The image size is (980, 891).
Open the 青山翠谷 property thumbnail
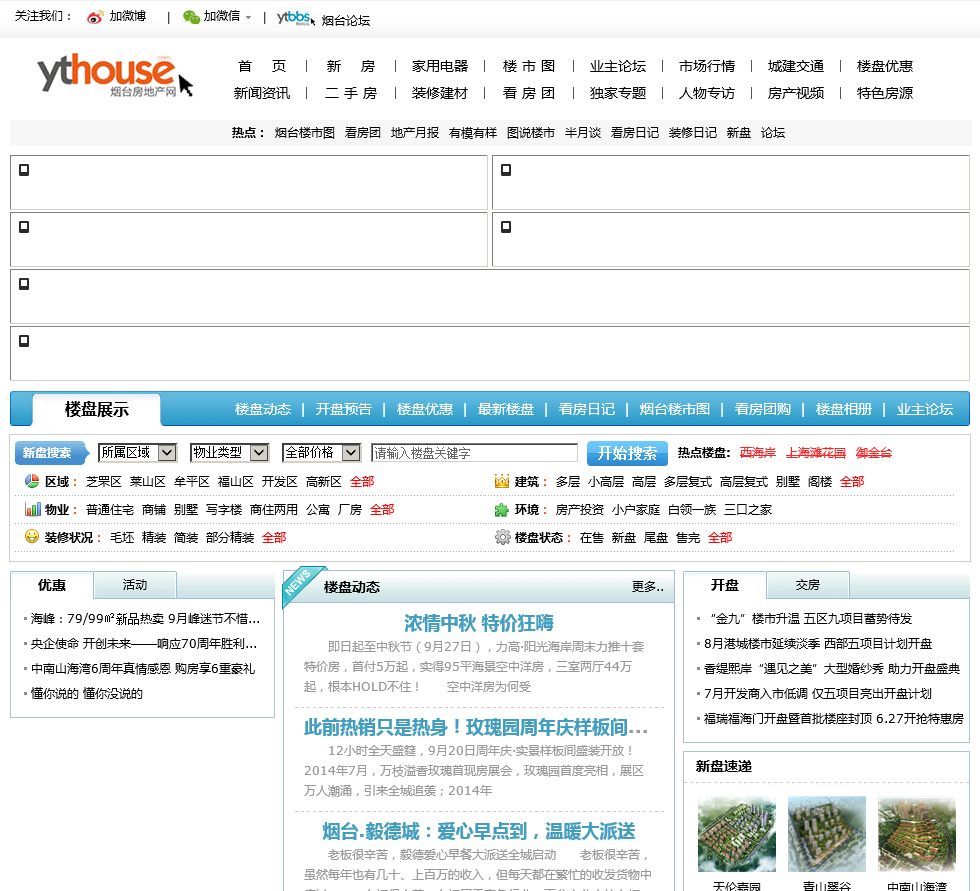tap(826, 835)
